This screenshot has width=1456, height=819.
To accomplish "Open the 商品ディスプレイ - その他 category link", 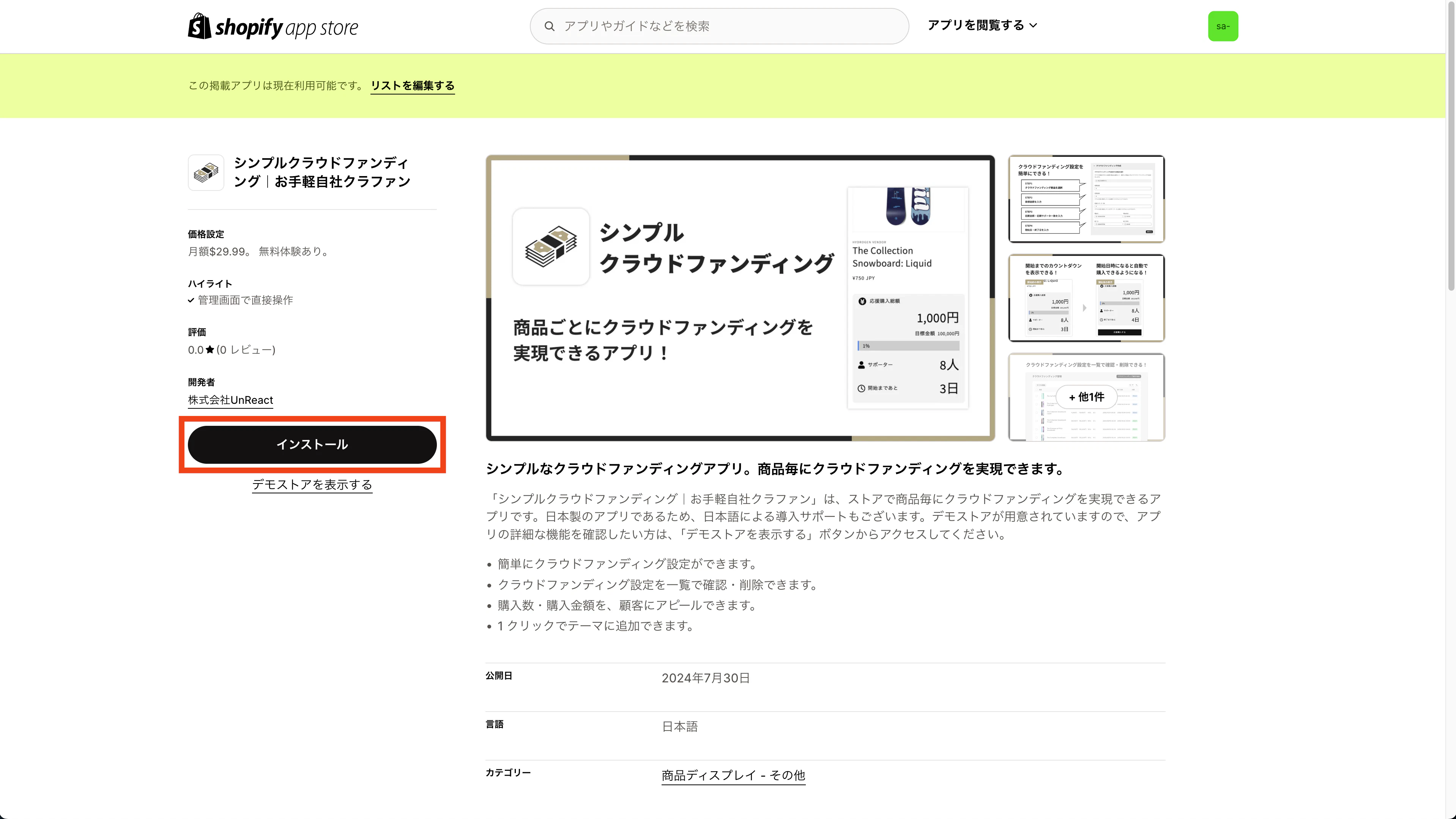I will [733, 775].
